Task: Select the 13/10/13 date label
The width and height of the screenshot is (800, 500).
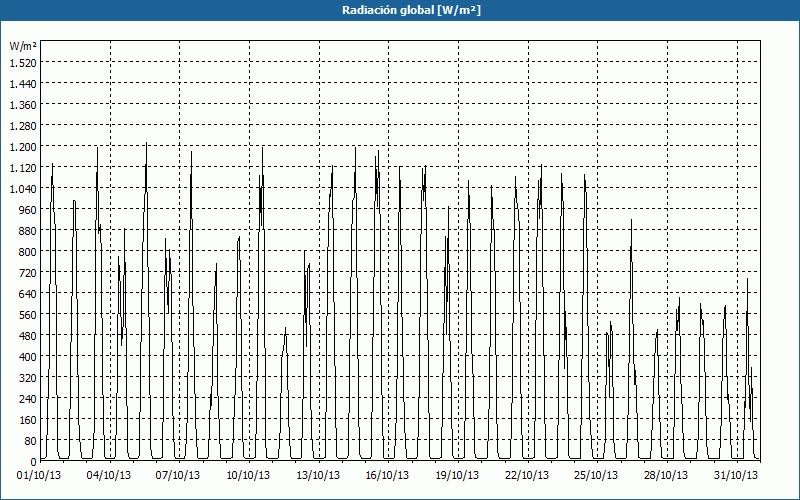Action: (318, 476)
